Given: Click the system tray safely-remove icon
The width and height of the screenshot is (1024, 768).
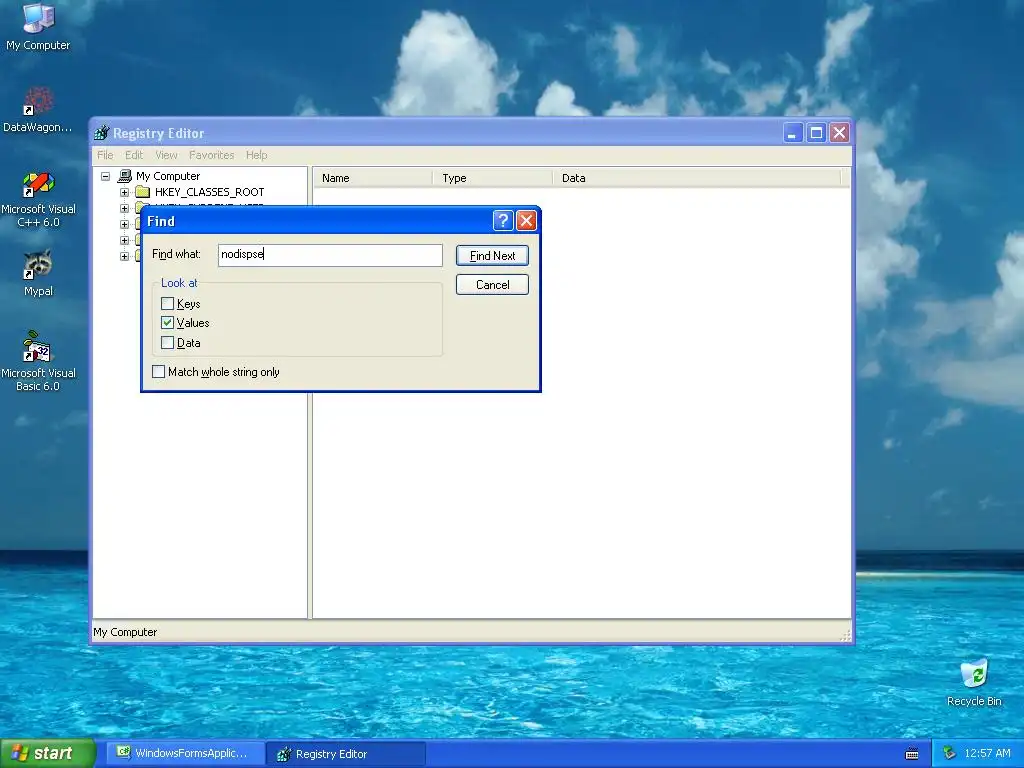Looking at the screenshot, I should click(x=949, y=753).
